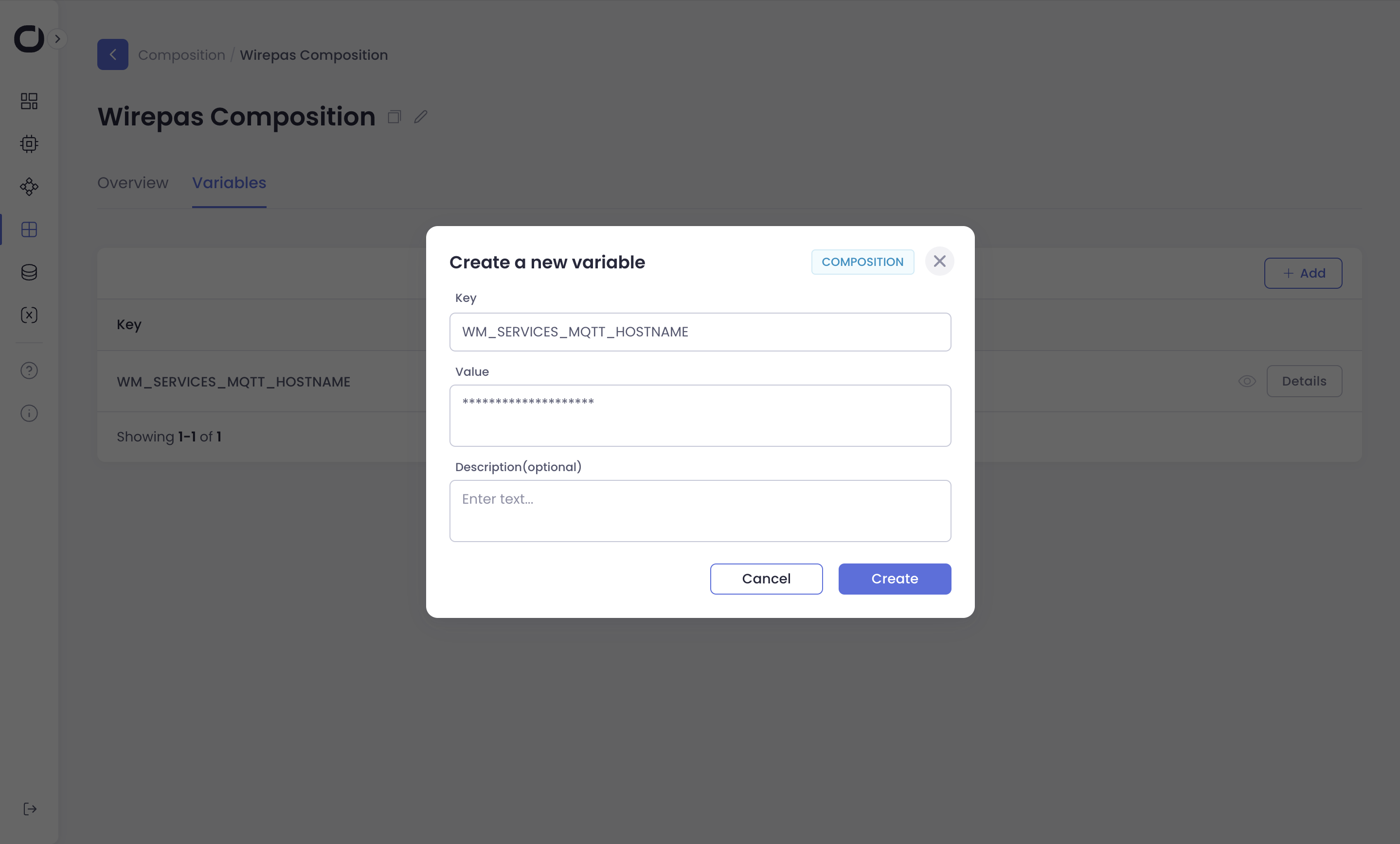Screen dimensions: 1400x844
Task: Cancel the new variable dialog
Action: click(766, 579)
